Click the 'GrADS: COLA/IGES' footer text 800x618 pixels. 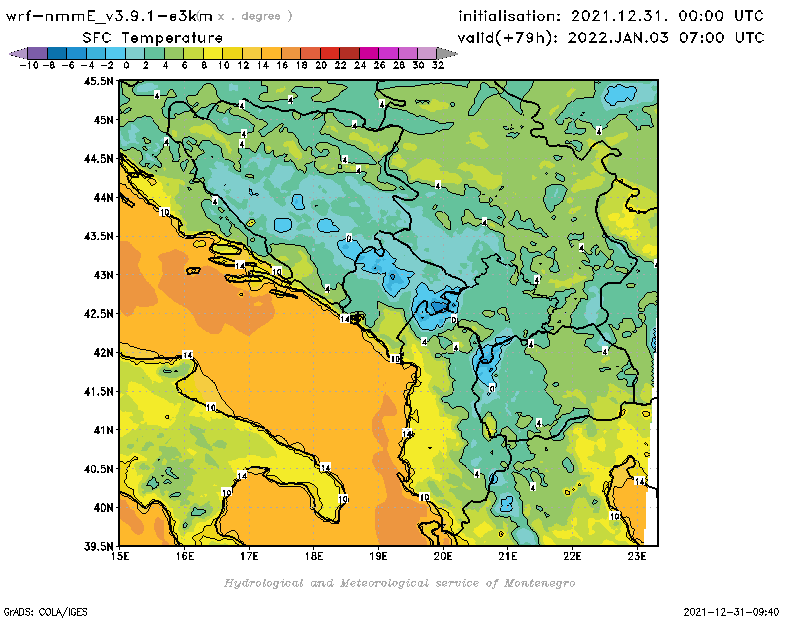pos(45,612)
